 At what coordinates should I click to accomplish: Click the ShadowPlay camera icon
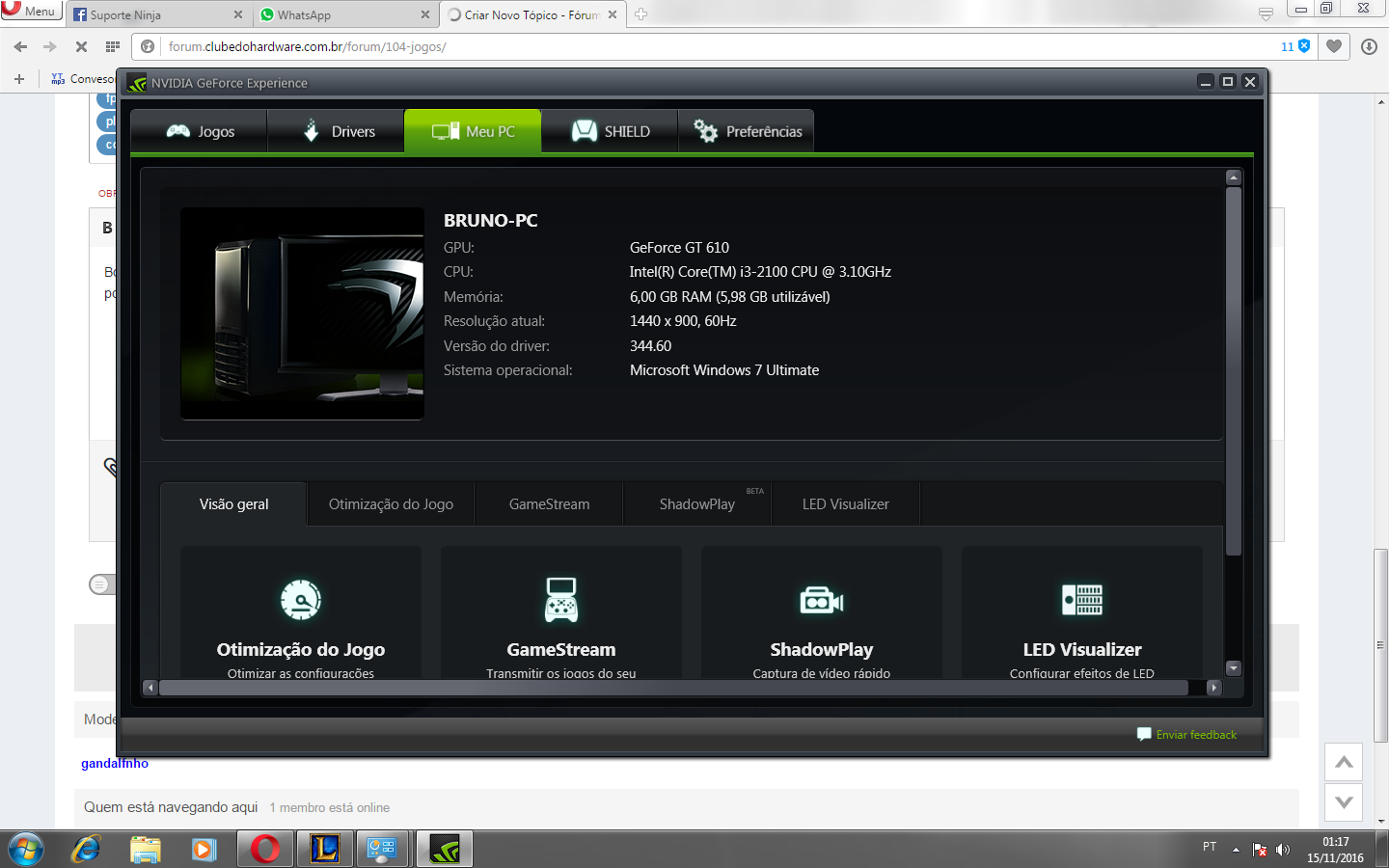pyautogui.click(x=822, y=601)
